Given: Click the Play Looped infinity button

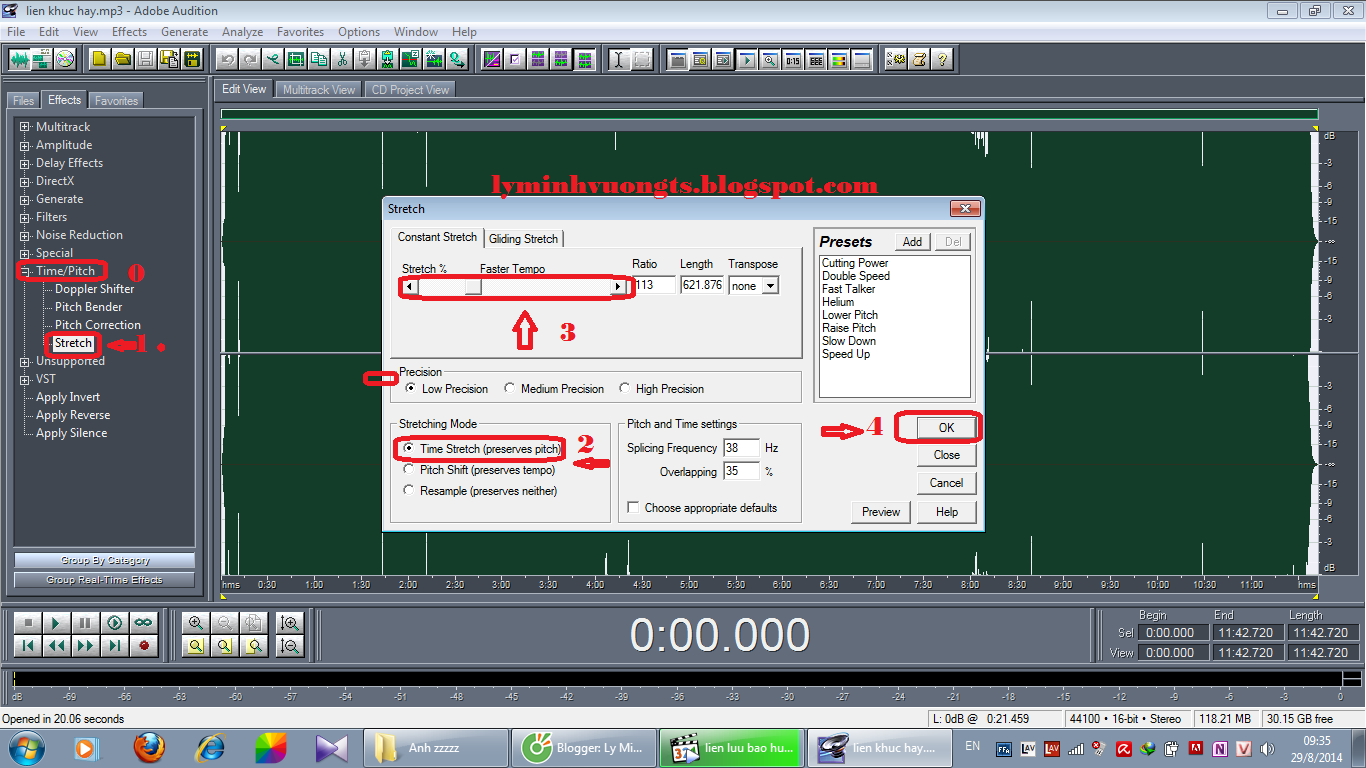Looking at the screenshot, I should point(144,623).
